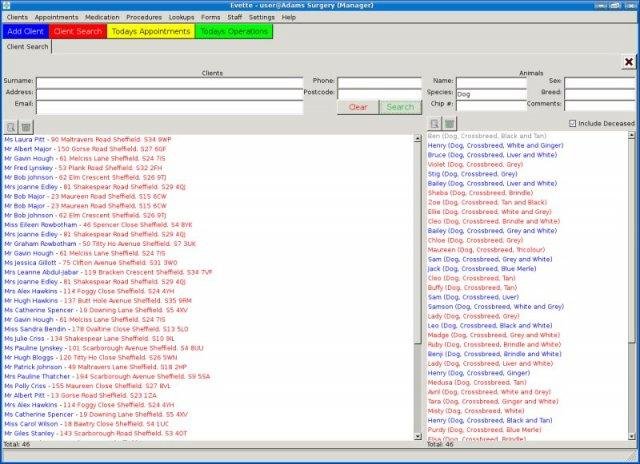Click the animals list scrollbar up arrow

(631, 135)
